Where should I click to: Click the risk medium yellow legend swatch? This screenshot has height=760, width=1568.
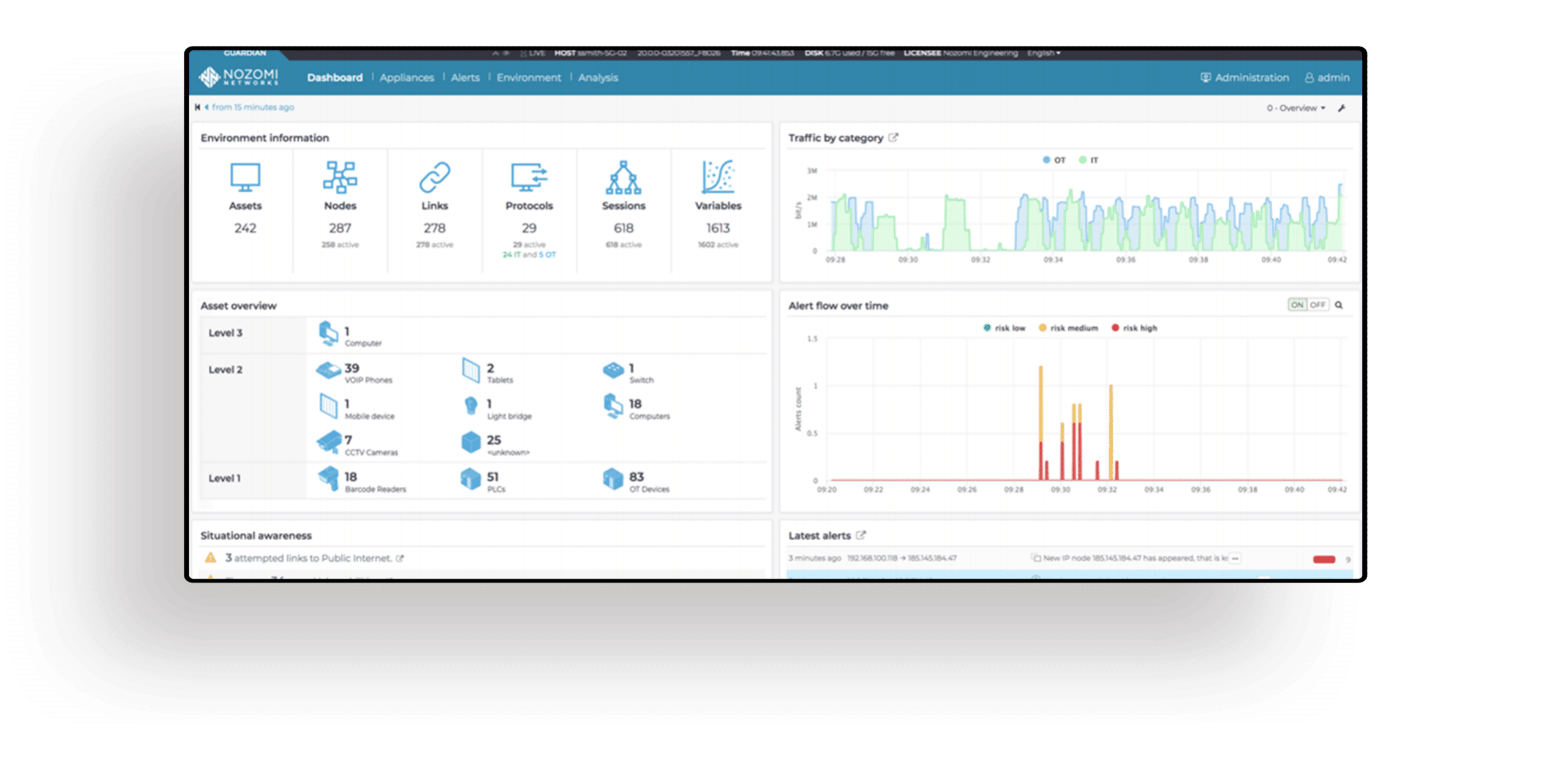click(1042, 328)
